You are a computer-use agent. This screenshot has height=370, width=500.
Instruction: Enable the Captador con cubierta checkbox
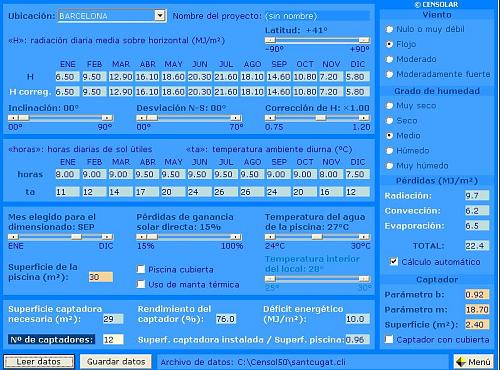389,339
